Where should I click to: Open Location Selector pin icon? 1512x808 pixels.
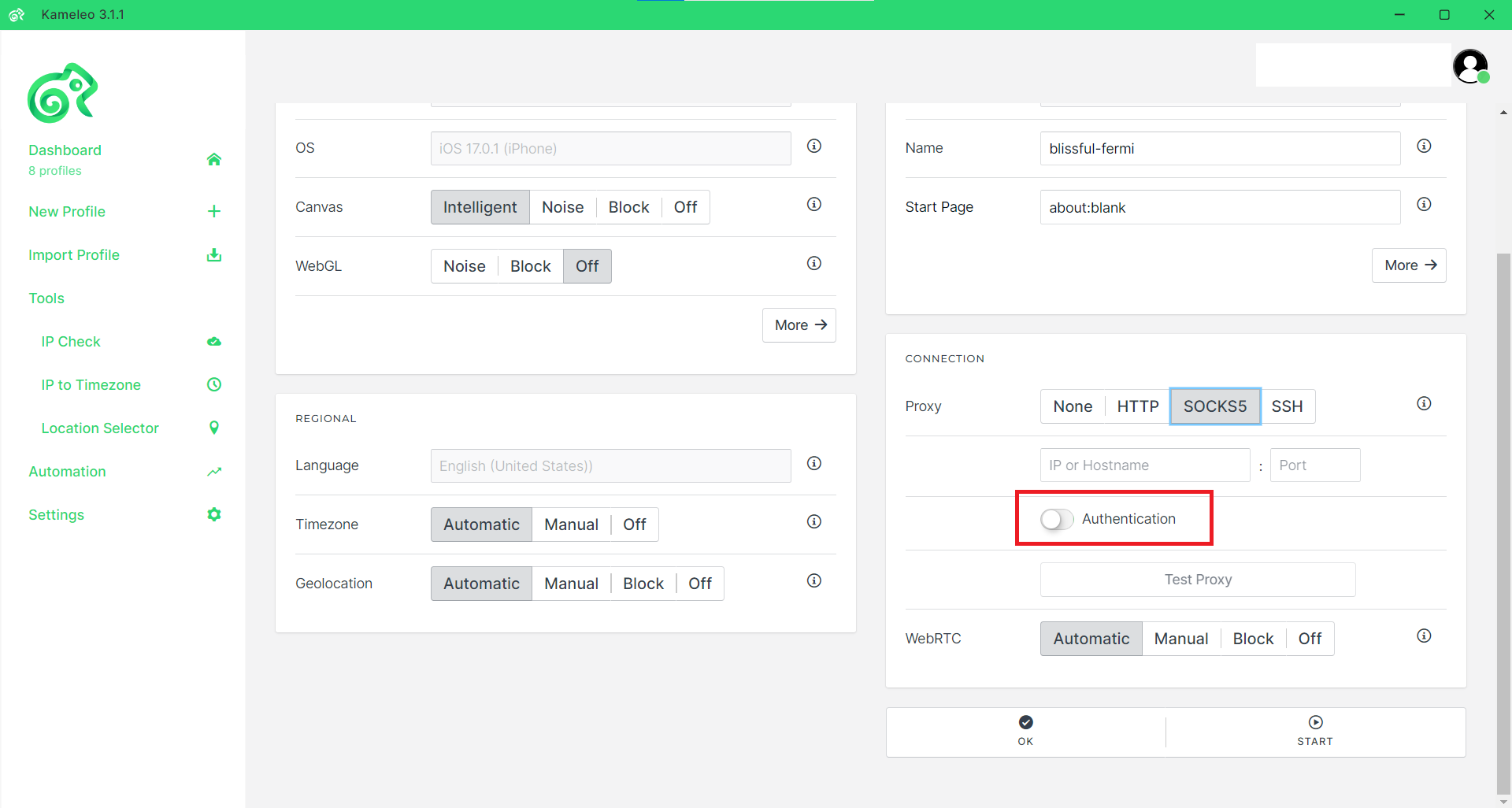(x=213, y=428)
